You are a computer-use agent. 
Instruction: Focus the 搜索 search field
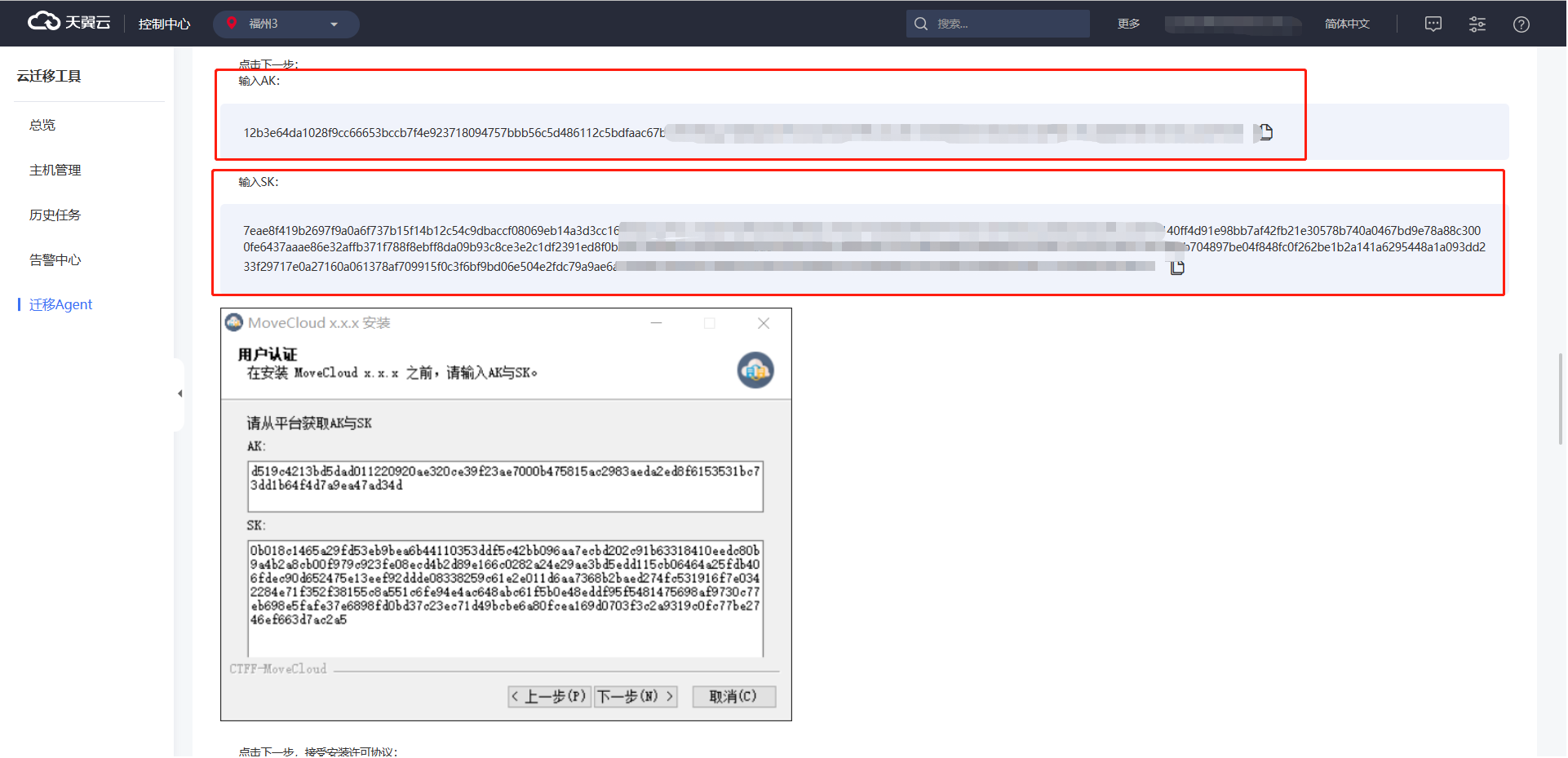pyautogui.click(x=998, y=24)
